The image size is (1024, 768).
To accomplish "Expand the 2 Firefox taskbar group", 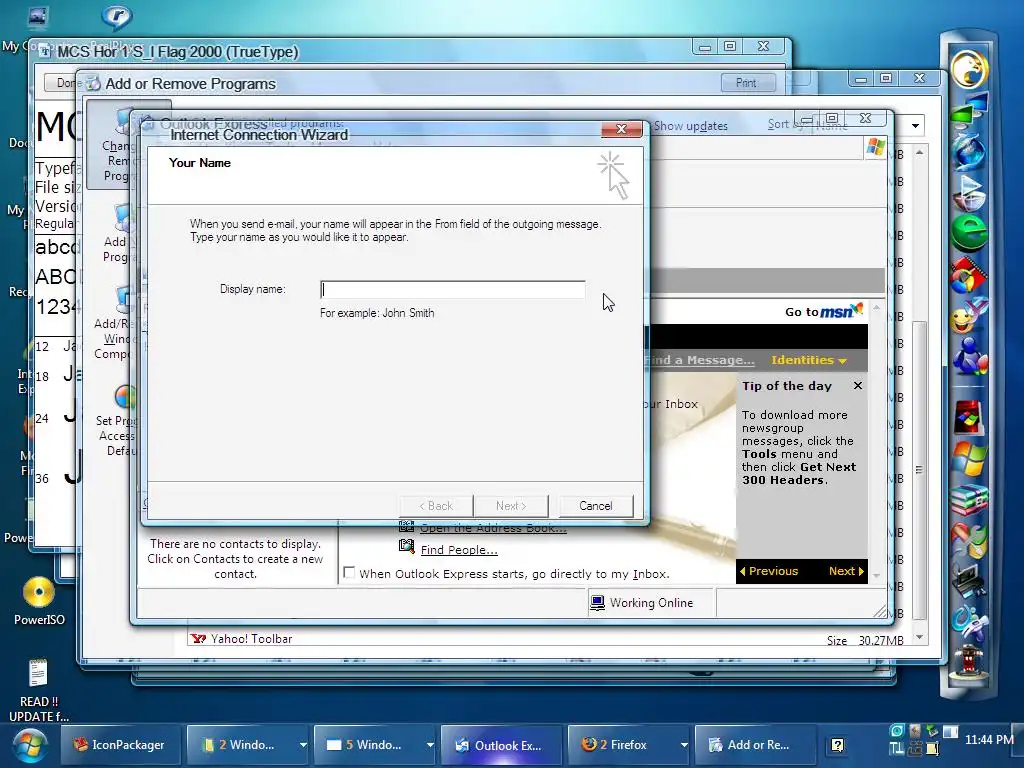I will (x=684, y=745).
